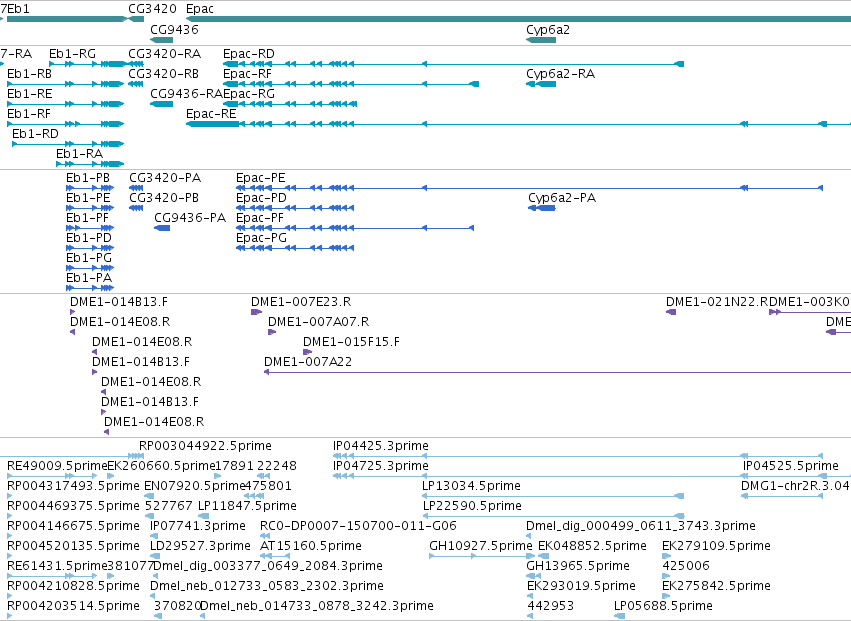Click the RC0-DP0007-150700-011-G06 label
Screen dimensions: 851x621
tap(358, 527)
